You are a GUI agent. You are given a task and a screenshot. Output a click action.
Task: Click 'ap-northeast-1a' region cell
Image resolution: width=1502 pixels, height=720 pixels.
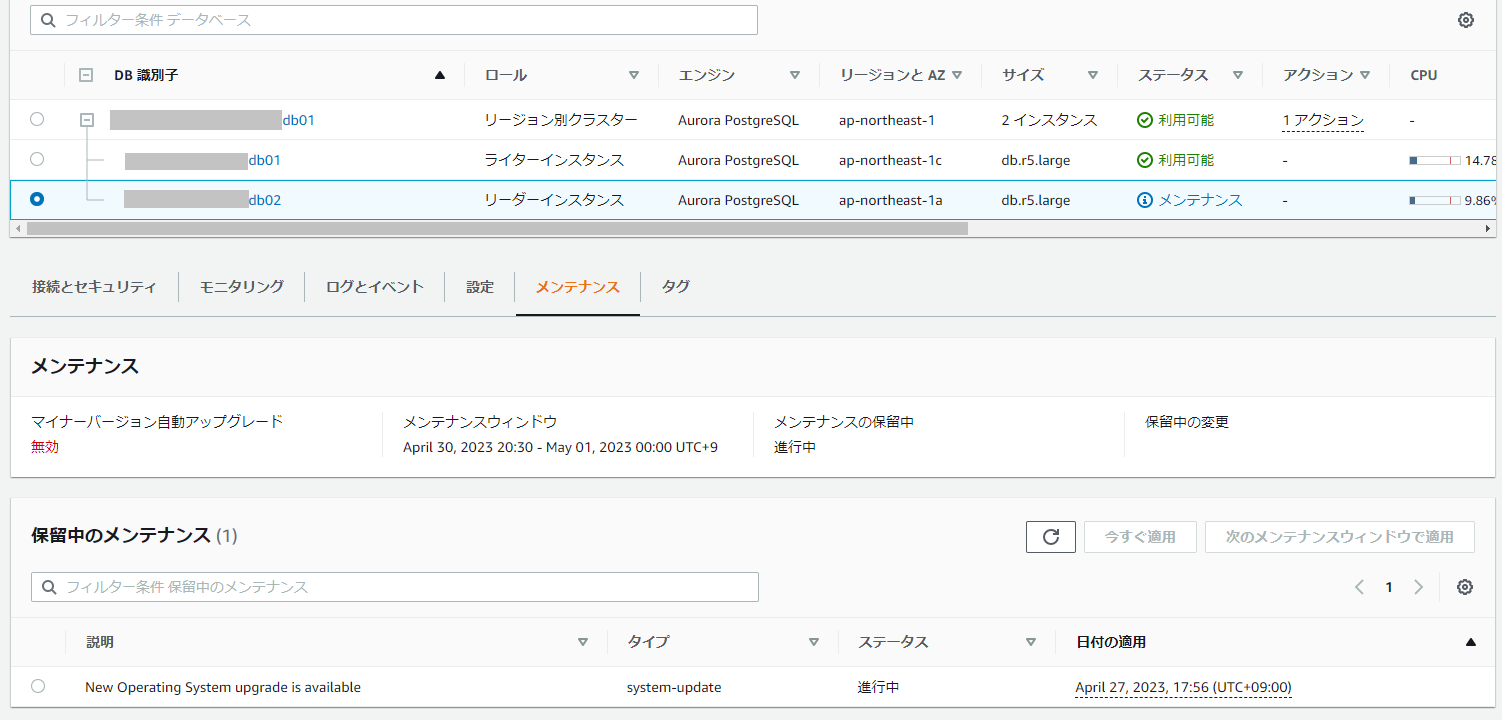[x=891, y=200]
